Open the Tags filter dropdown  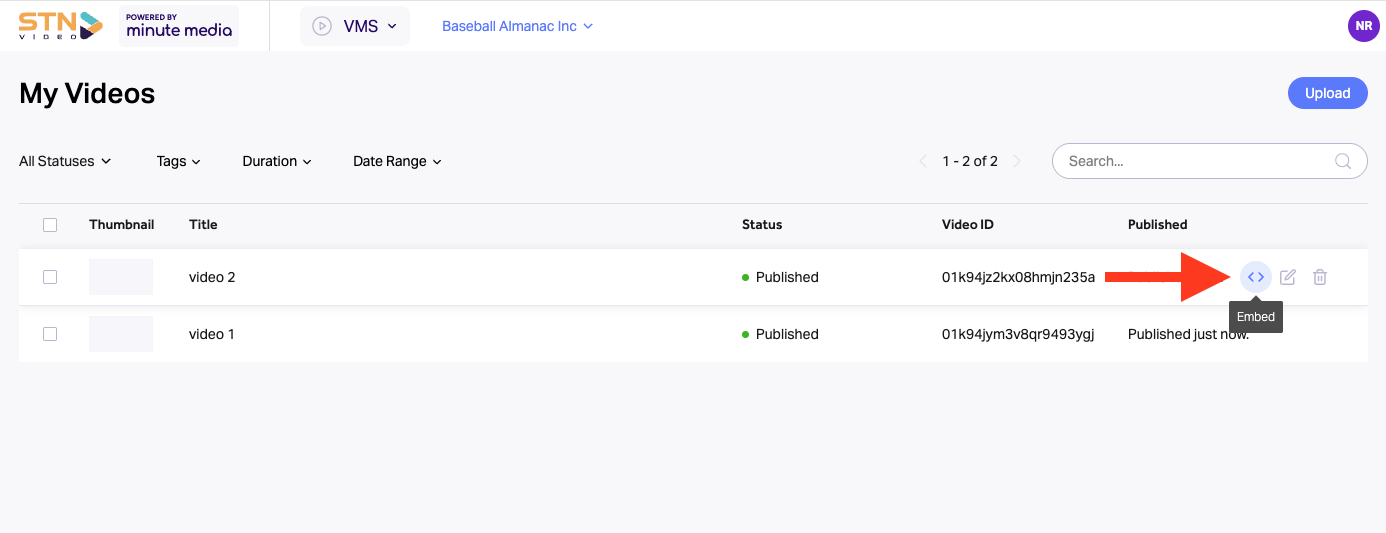[179, 161]
